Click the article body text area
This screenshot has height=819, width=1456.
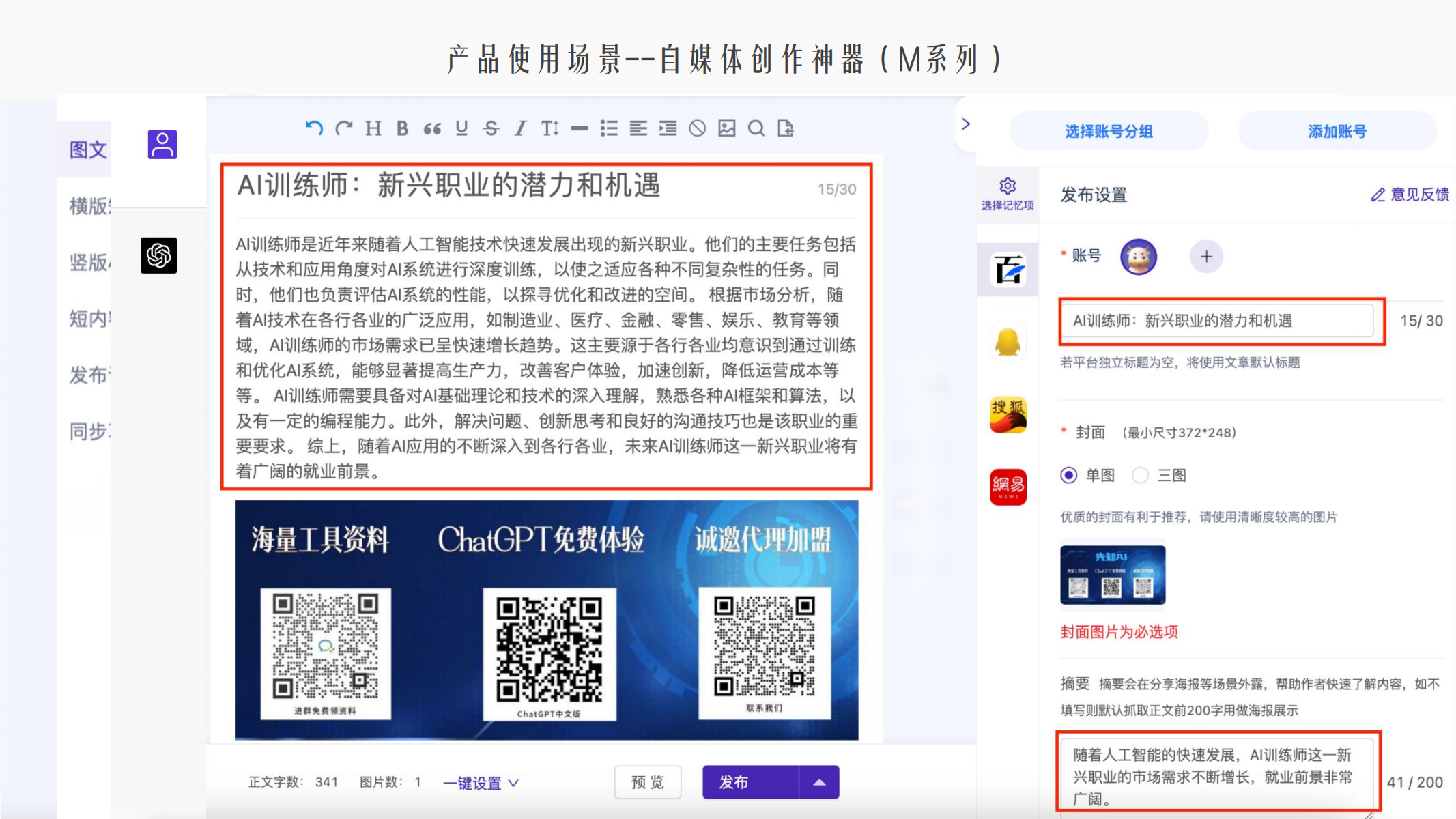click(x=546, y=358)
